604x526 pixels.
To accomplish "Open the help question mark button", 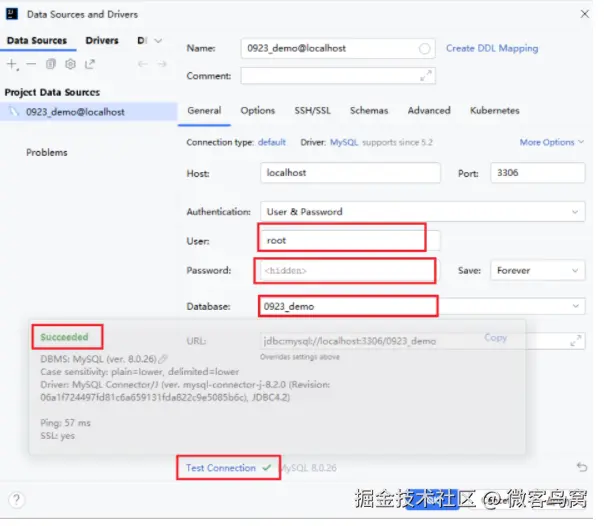I will click(16, 500).
